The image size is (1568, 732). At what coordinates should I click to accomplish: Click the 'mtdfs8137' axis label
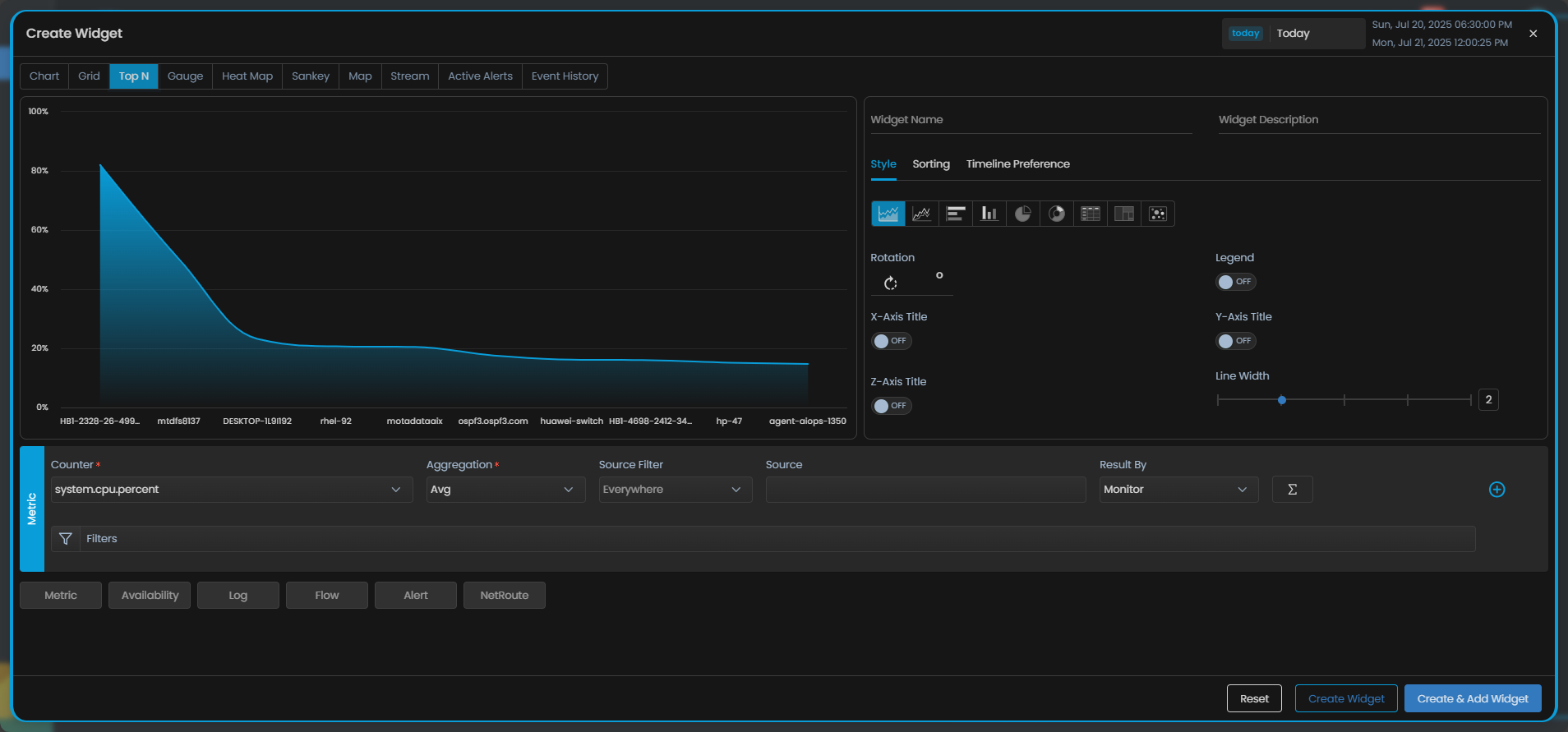pyautogui.click(x=179, y=421)
